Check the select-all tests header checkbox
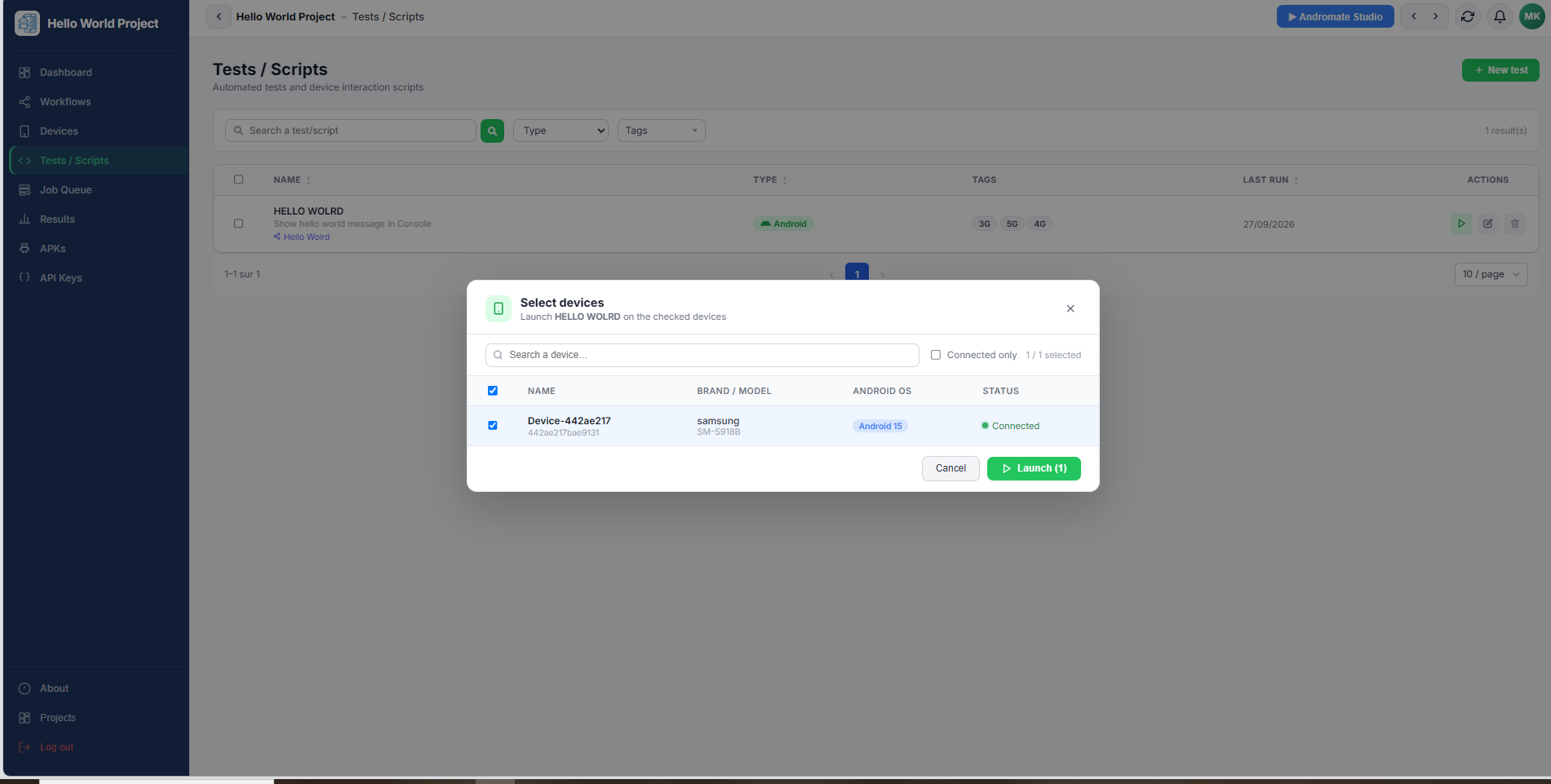Viewport: 1551px width, 784px height. coord(238,179)
